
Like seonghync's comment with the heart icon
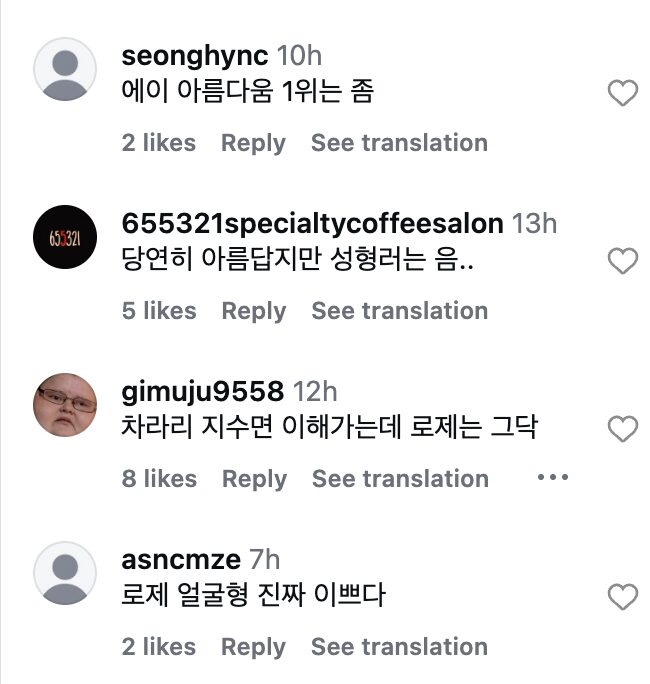623,94
